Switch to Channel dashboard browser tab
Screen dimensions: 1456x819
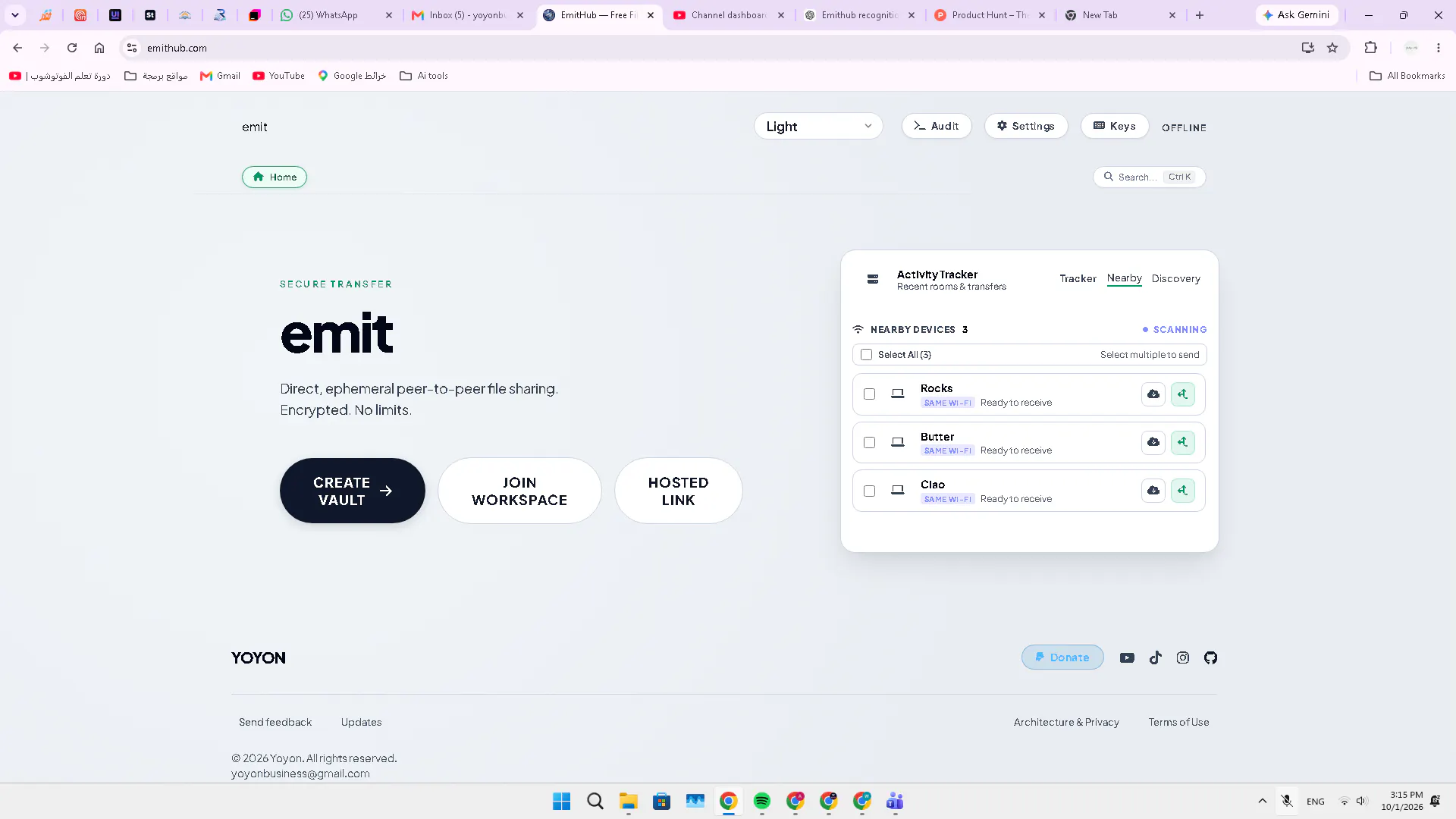(729, 15)
